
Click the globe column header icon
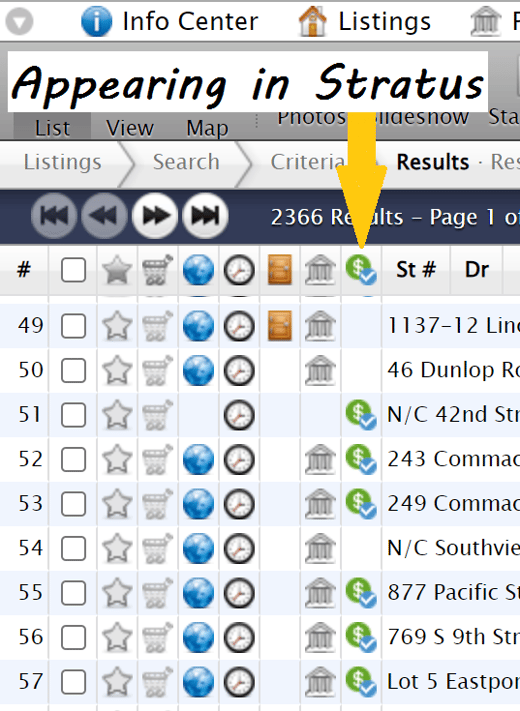tap(198, 270)
